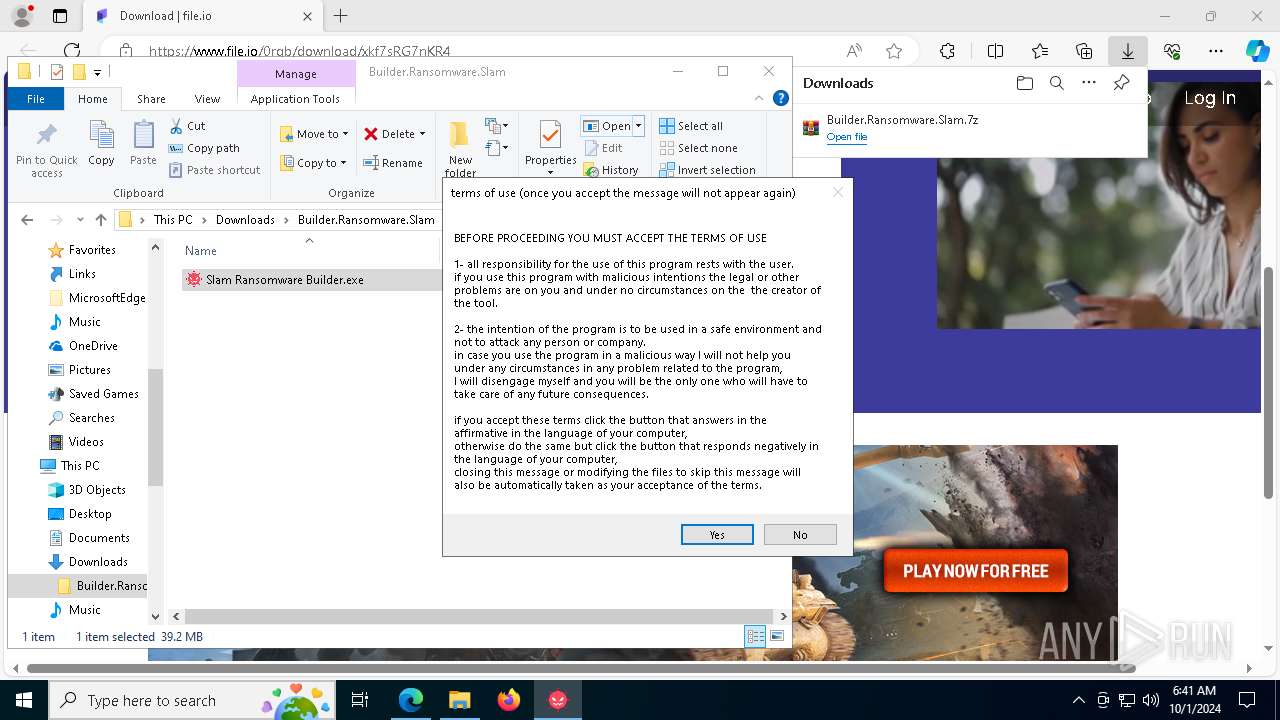This screenshot has width=1280, height=720.
Task: Select Downloads in the navigation pane
Action: (x=98, y=562)
